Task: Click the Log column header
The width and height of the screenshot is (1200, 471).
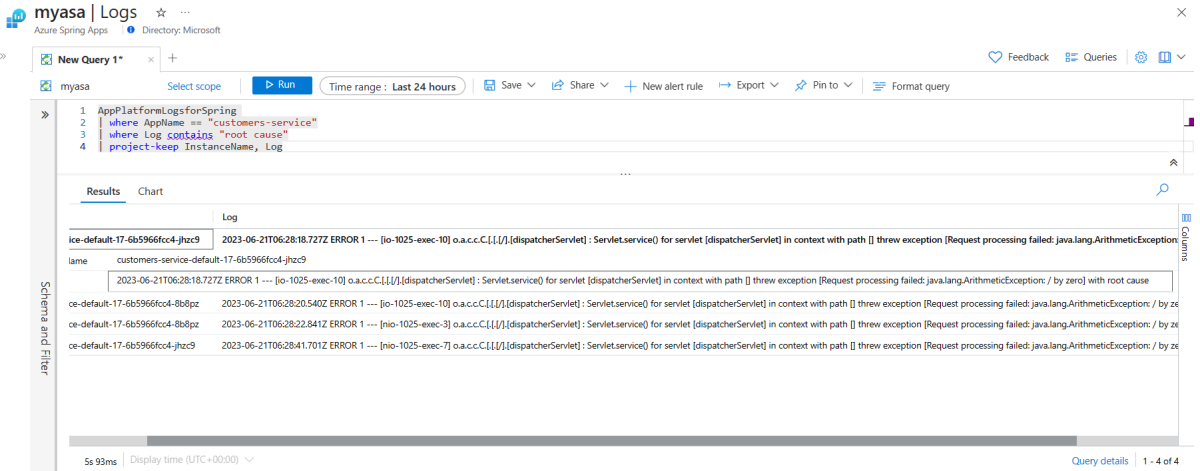Action: pos(230,217)
